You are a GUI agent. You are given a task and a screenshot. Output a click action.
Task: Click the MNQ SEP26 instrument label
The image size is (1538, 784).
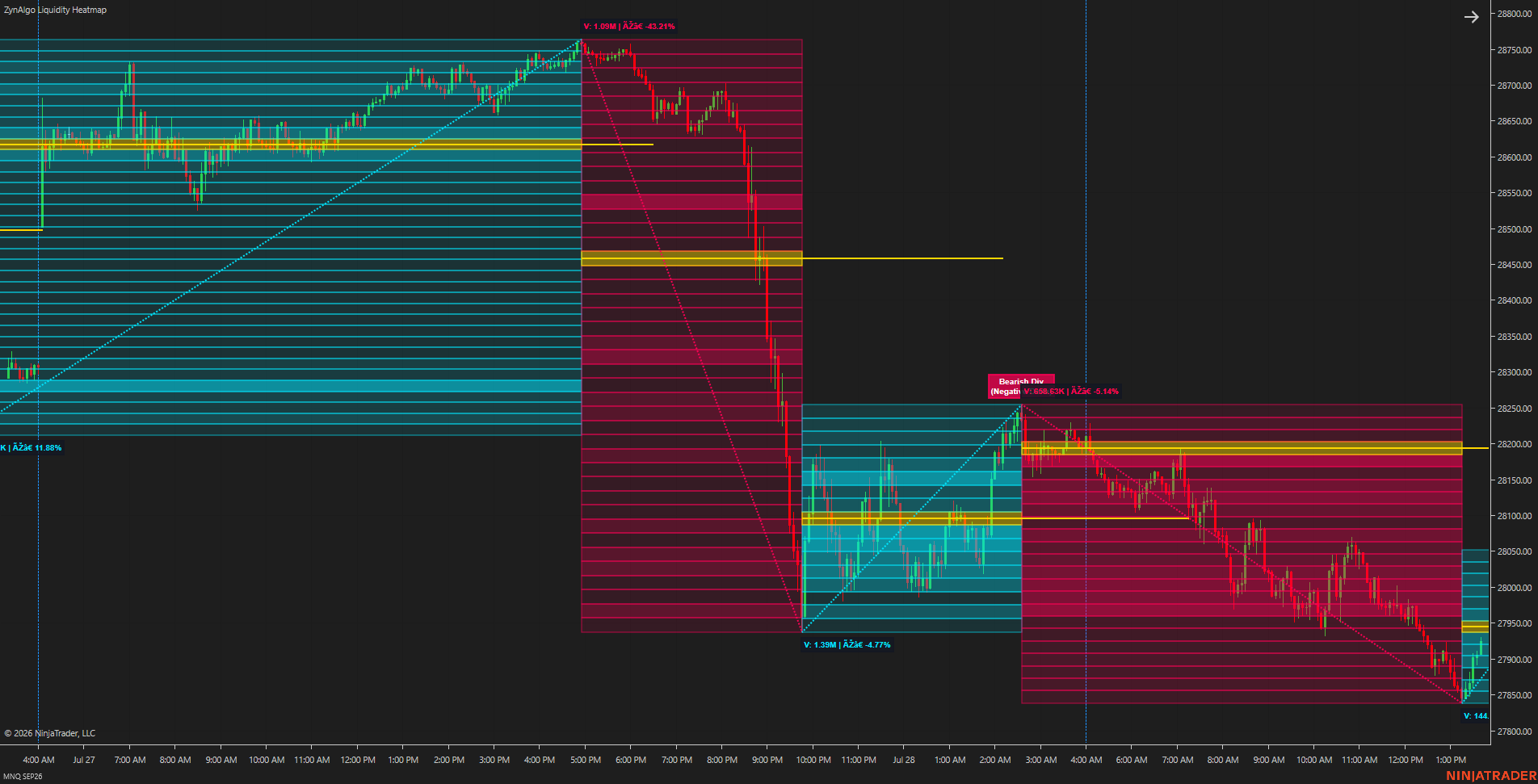click(x=23, y=777)
